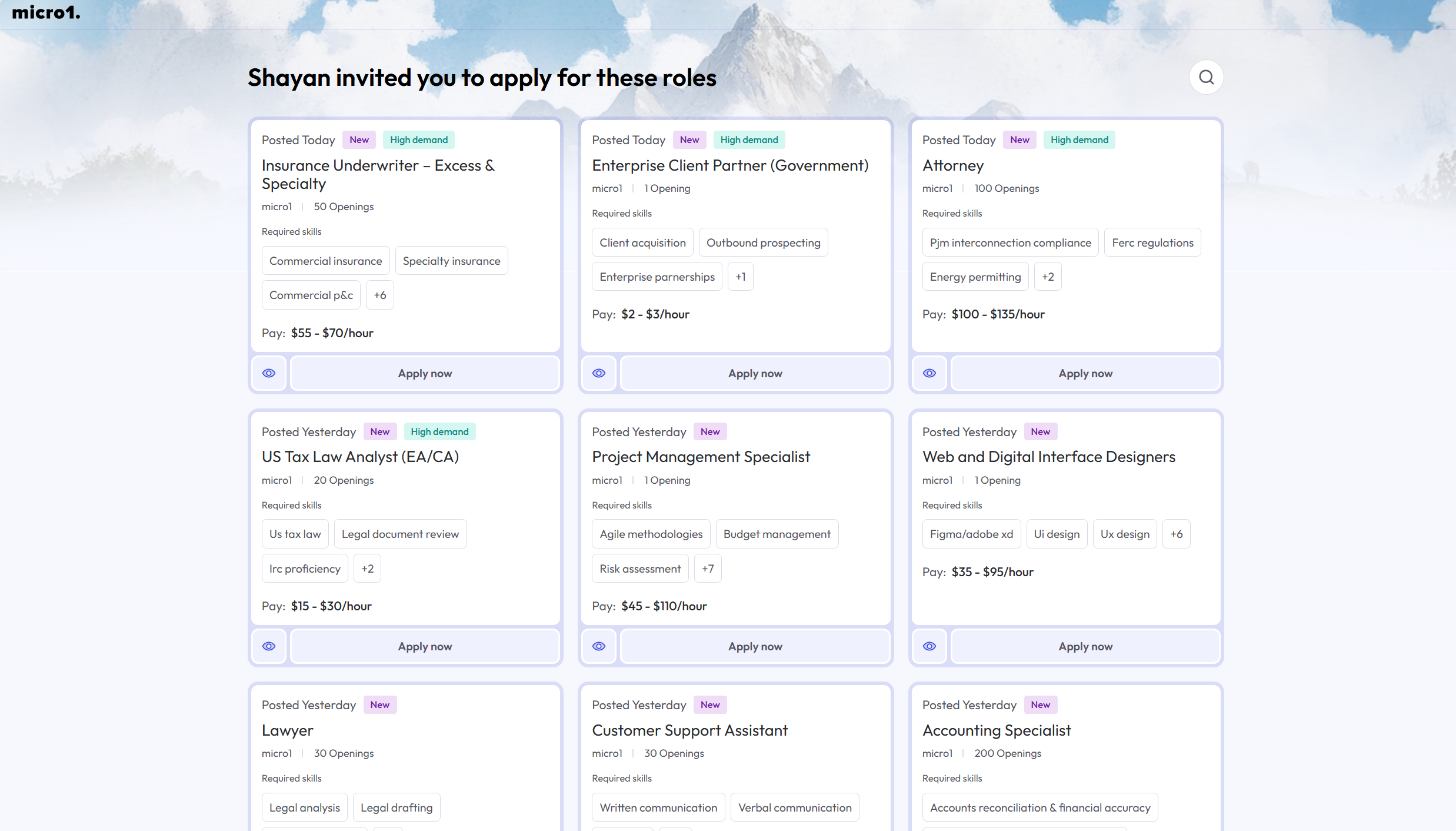Open the Lawyer job title
This screenshot has height=831, width=1456.
tap(288, 730)
